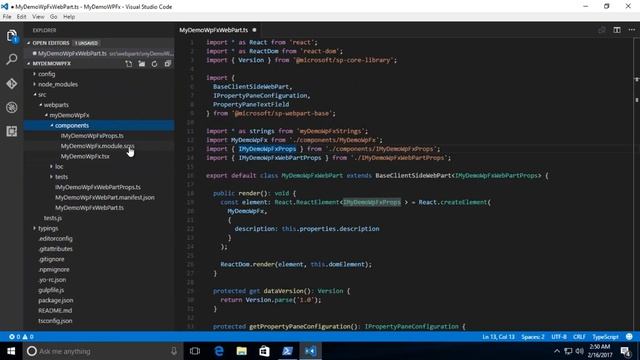The image size is (640, 360).
Task: Expand the loc folder
Action: click(51, 167)
